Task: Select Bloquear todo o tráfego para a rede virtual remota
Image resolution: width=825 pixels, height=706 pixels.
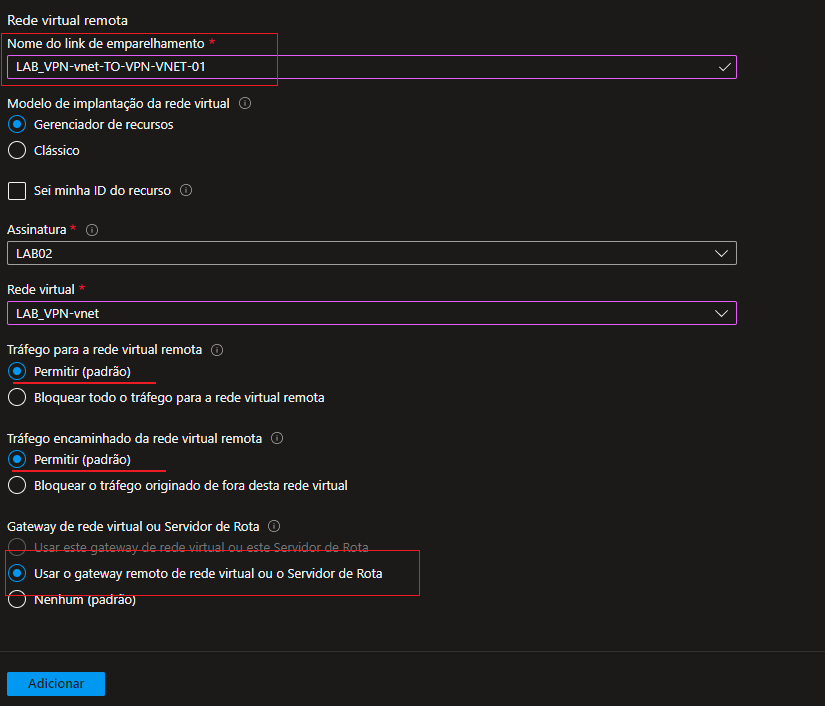Action: (16, 397)
